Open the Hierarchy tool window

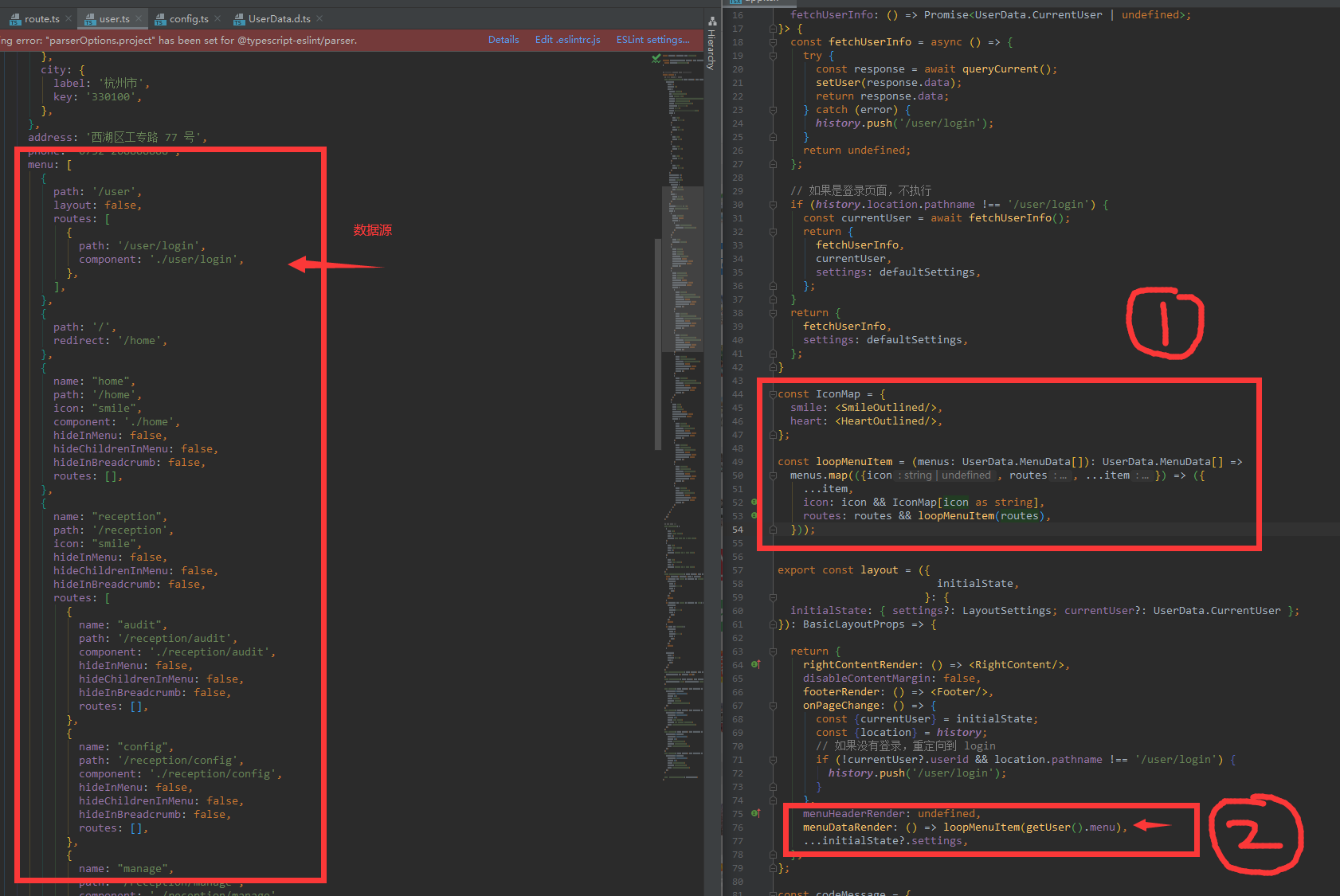coord(712,43)
